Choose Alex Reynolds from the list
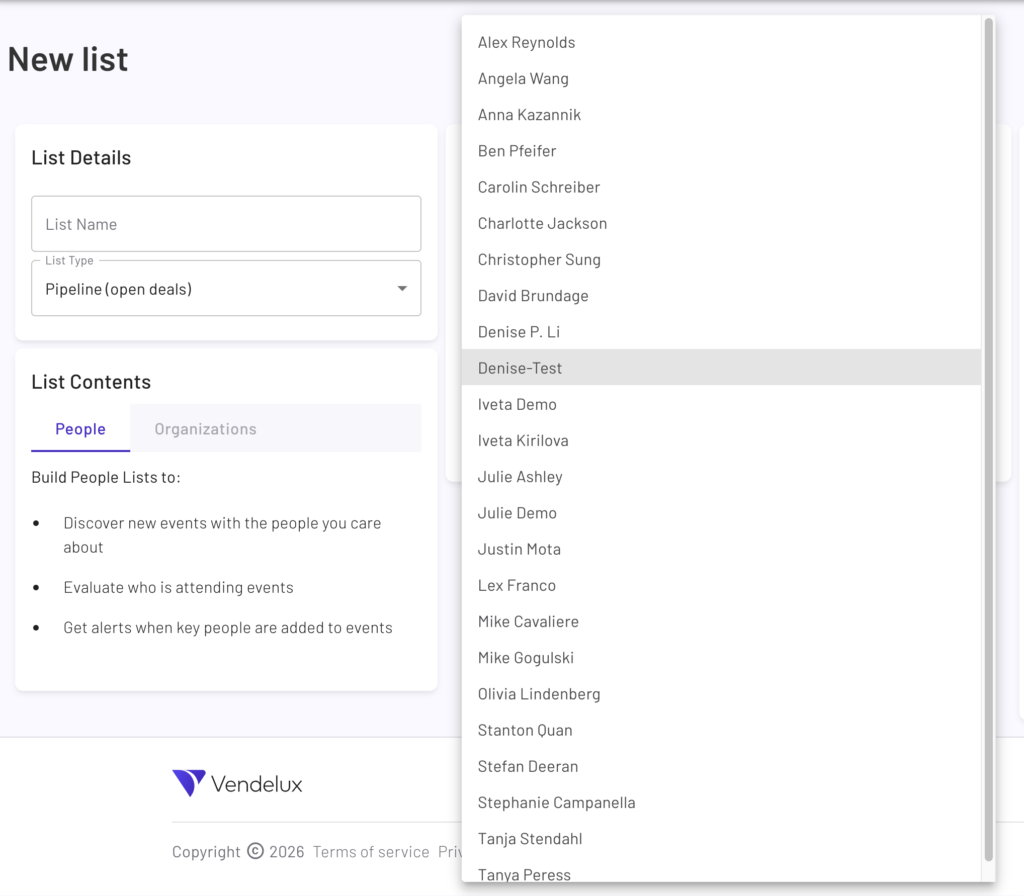 tap(526, 43)
